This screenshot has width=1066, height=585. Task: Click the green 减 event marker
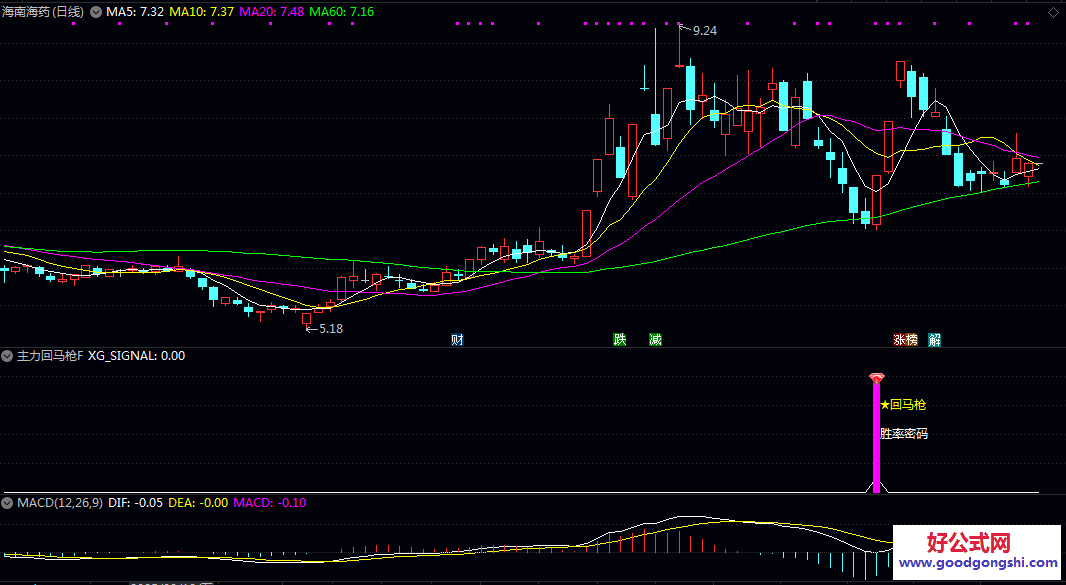(655, 339)
